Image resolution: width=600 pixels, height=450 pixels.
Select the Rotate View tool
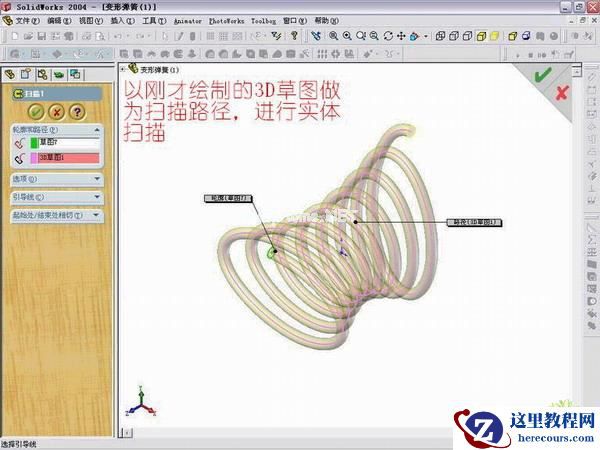pos(388,36)
